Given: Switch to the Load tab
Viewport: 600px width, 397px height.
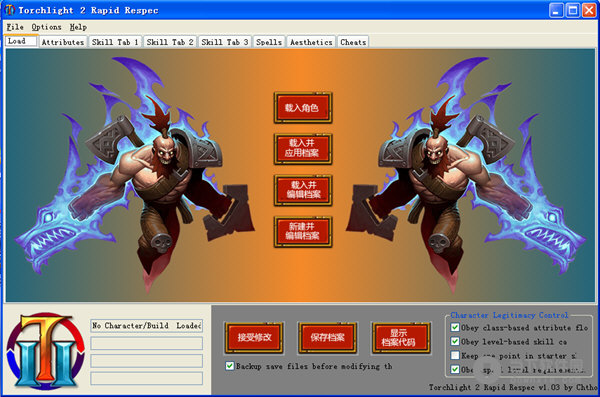Looking at the screenshot, I should point(21,41).
